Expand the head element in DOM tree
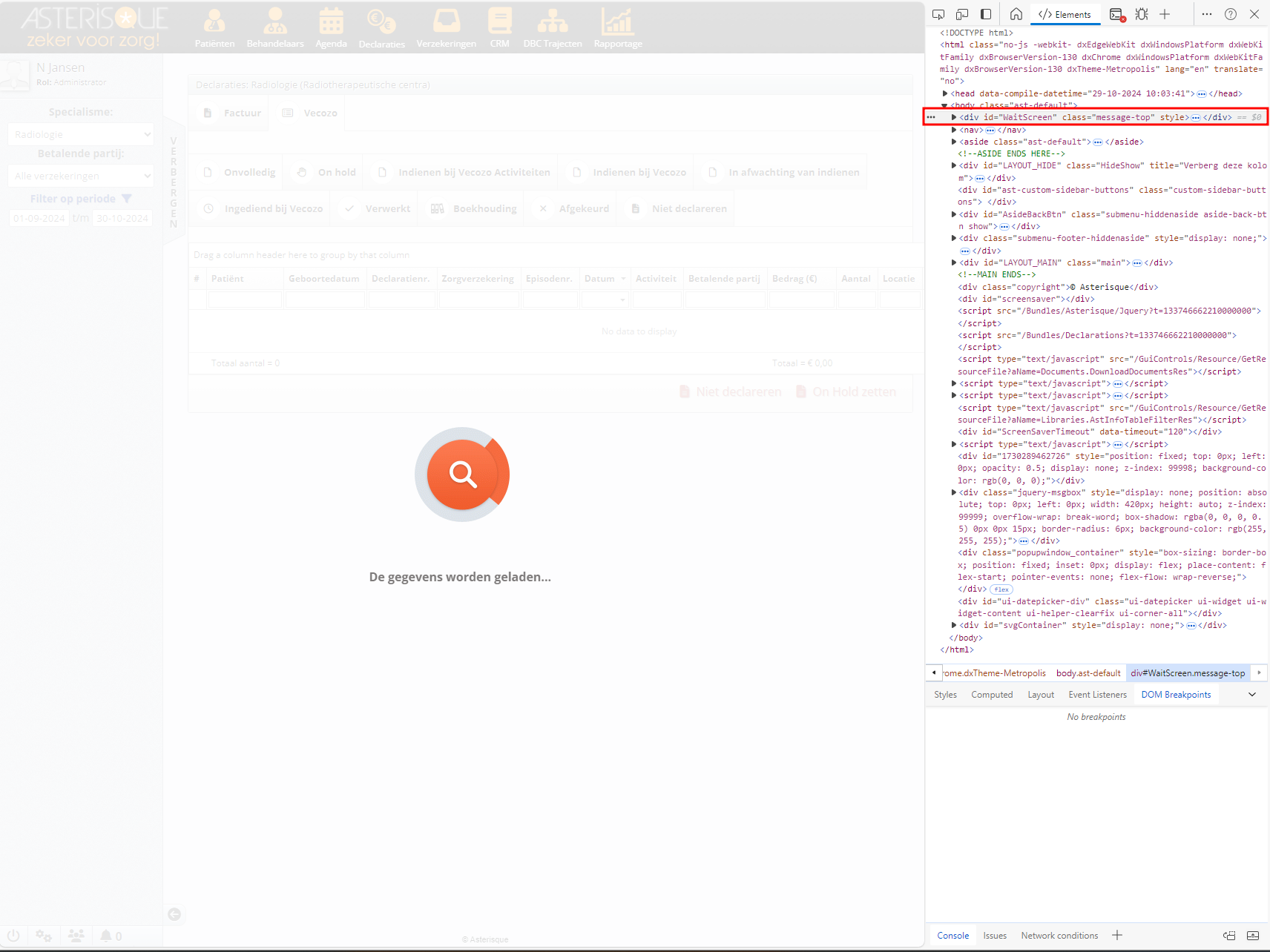This screenshot has height=952, width=1270. point(945,93)
